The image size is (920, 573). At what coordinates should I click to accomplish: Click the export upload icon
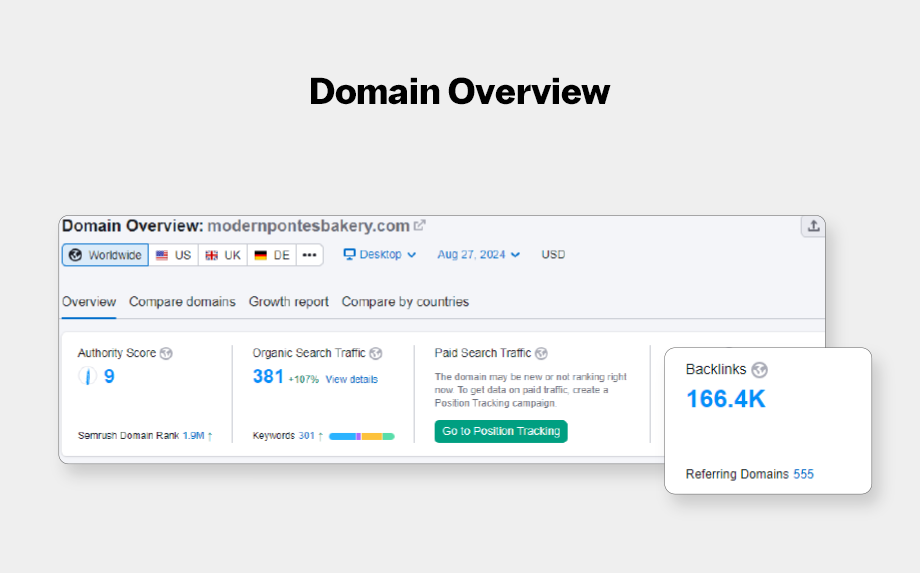click(x=813, y=226)
